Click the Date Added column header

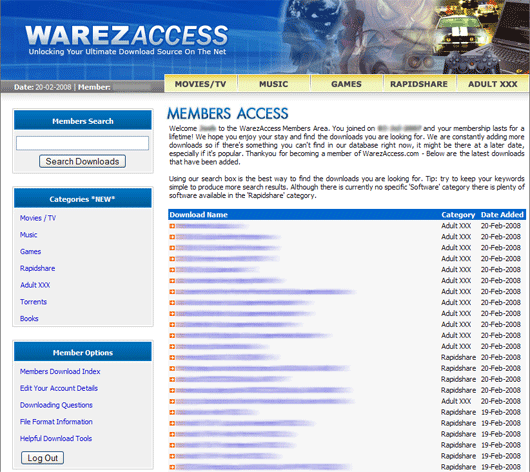502,215
